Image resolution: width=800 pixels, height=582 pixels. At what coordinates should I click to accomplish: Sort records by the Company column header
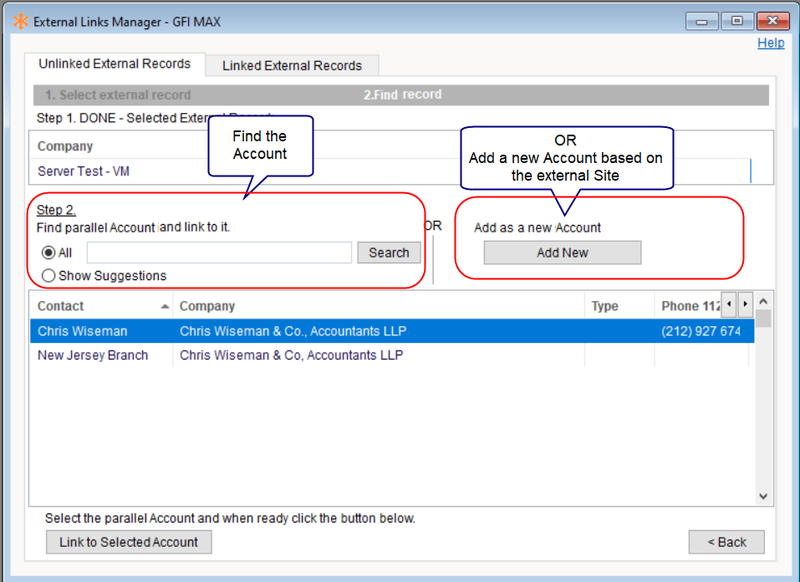click(x=210, y=306)
